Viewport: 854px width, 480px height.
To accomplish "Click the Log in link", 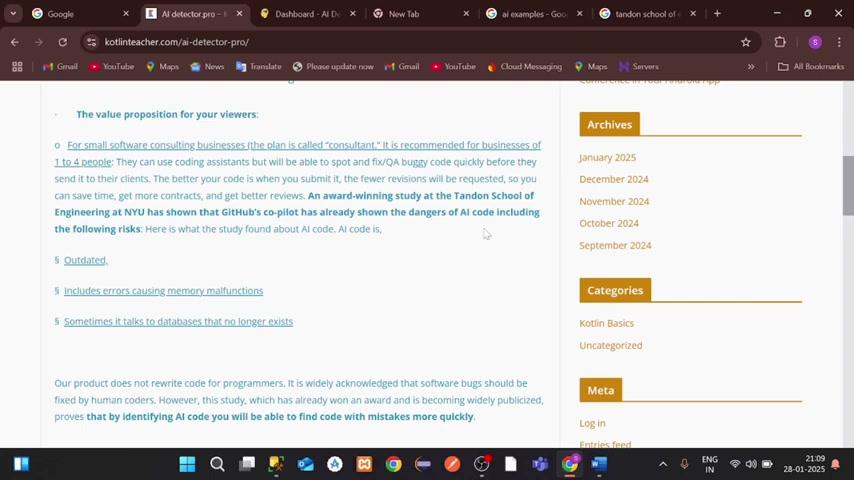I will pyautogui.click(x=592, y=423).
